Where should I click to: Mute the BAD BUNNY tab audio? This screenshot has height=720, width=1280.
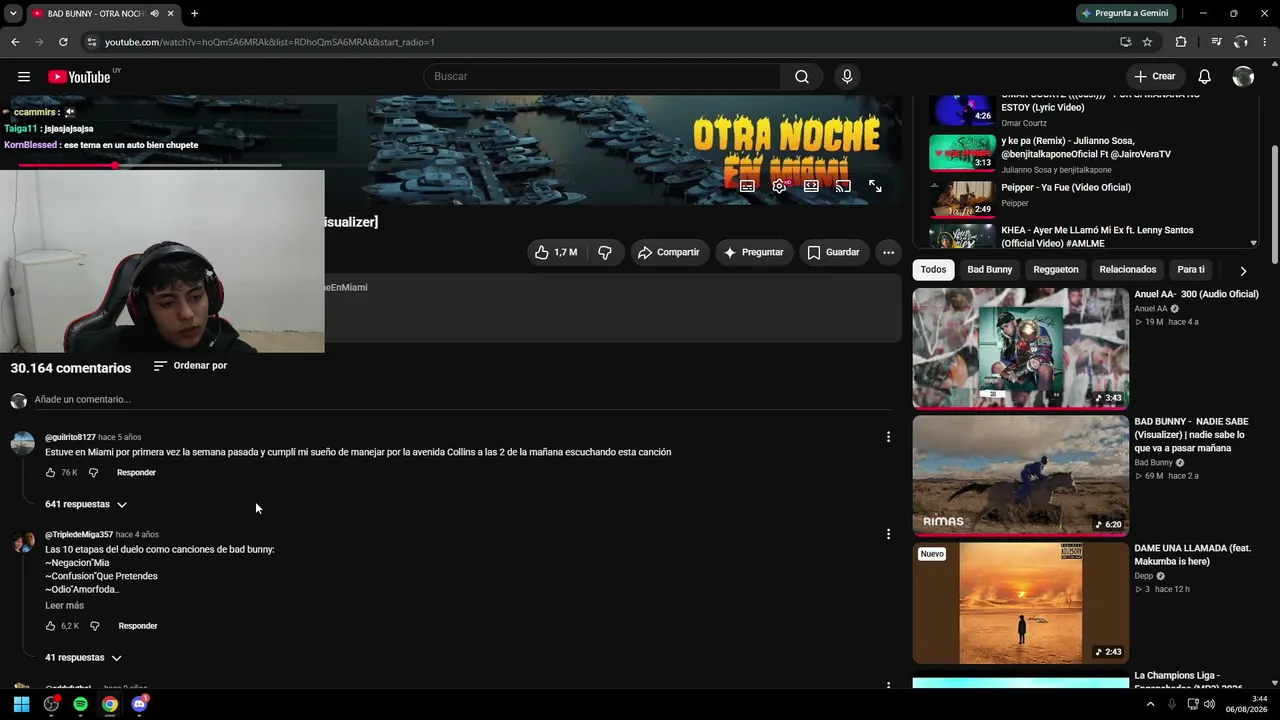tap(154, 14)
